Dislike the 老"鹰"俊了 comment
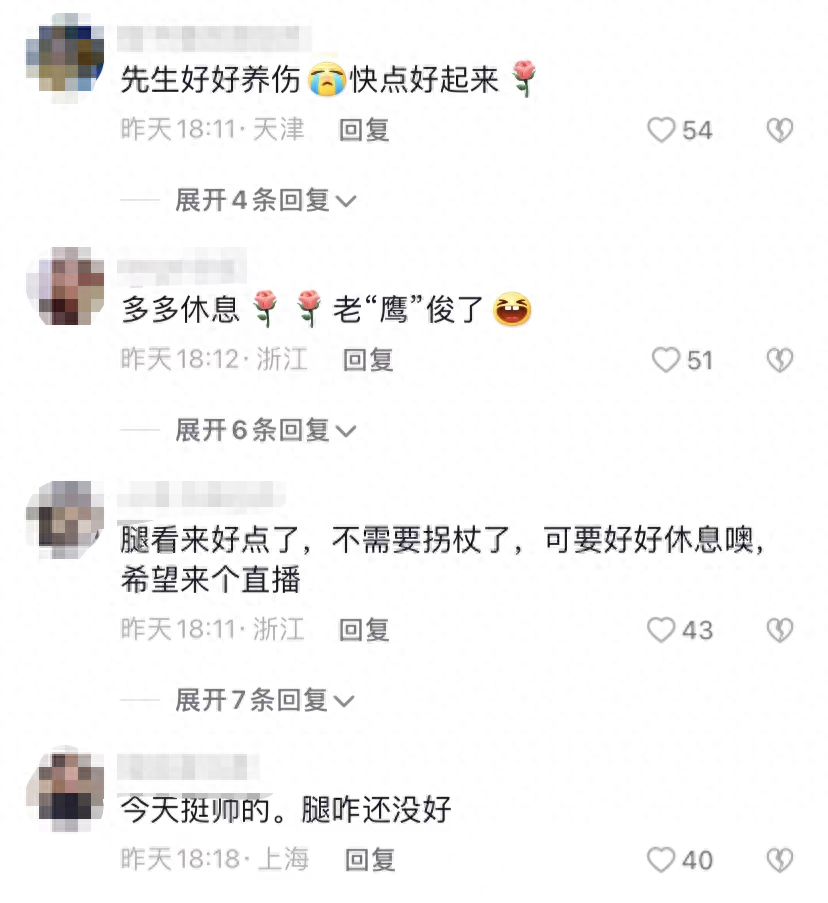Image resolution: width=828 pixels, height=903 pixels. click(x=780, y=360)
